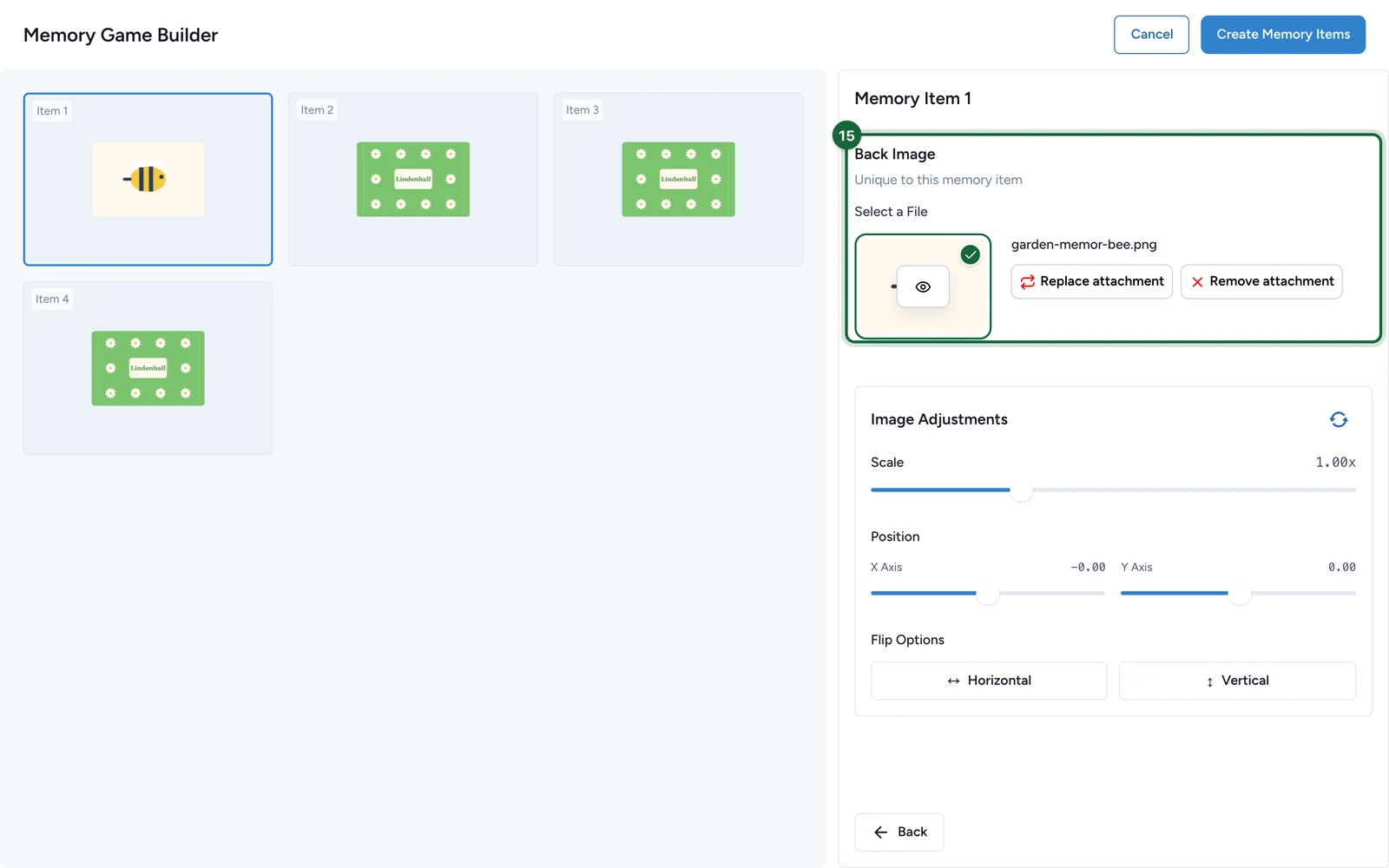The width and height of the screenshot is (1389, 868).
Task: Select the Item 3 card
Action: coord(678,179)
